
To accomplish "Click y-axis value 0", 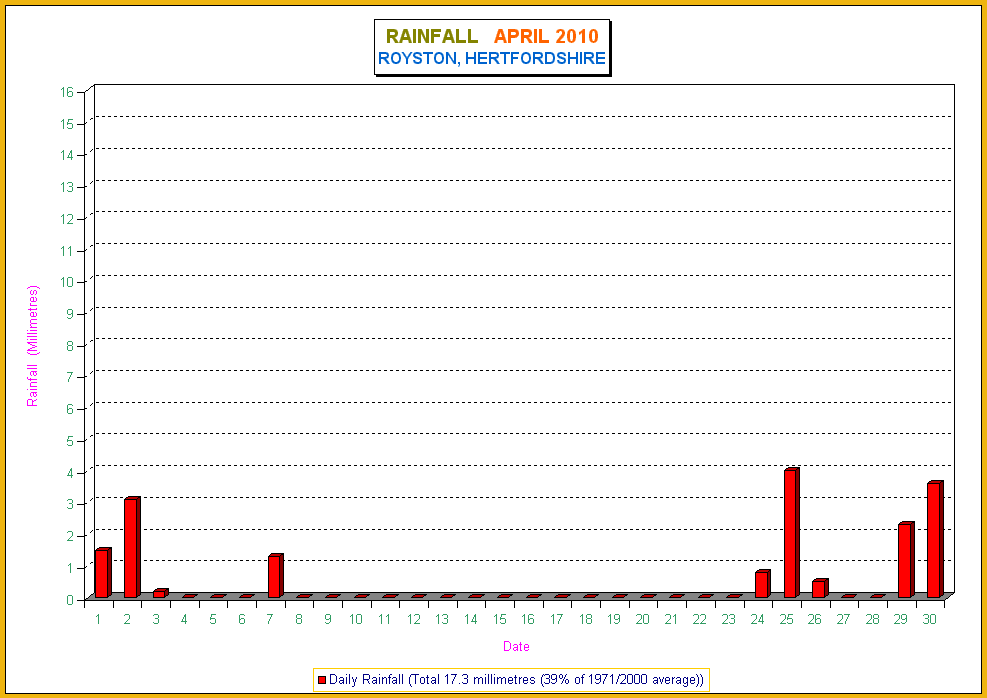I will tap(70, 599).
